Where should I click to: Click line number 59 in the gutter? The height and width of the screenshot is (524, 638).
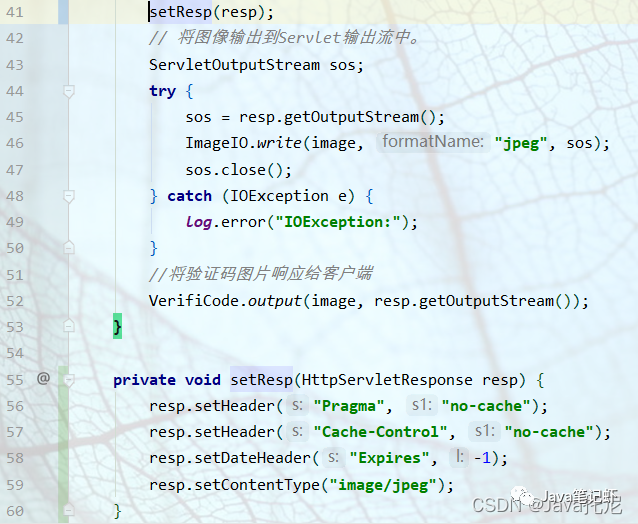point(15,485)
